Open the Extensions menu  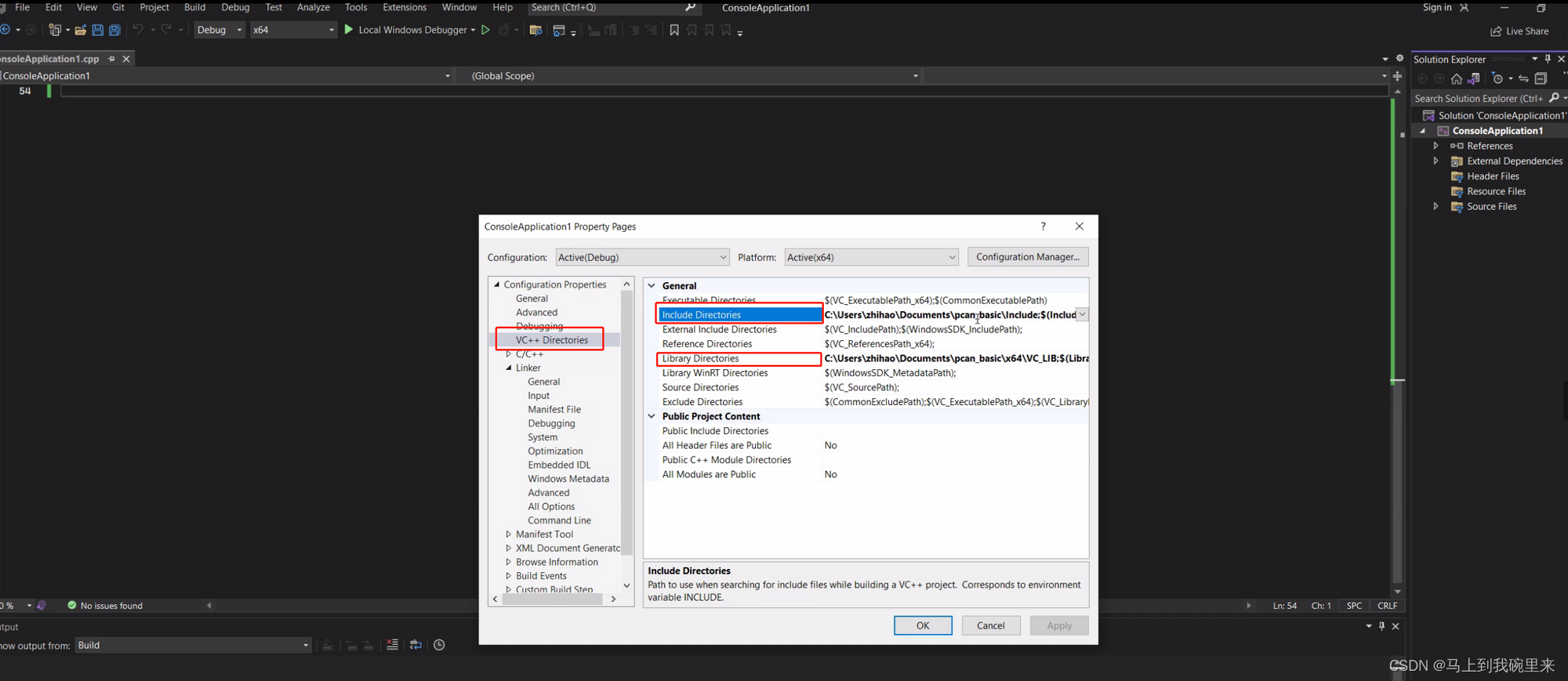[405, 7]
